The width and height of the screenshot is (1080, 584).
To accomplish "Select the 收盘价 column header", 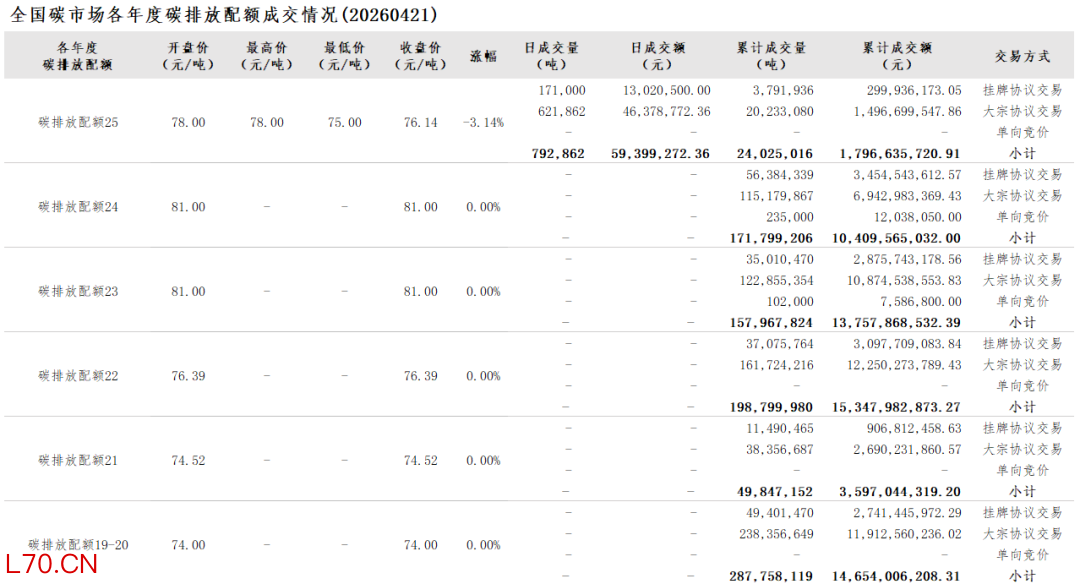I will click(420, 56).
